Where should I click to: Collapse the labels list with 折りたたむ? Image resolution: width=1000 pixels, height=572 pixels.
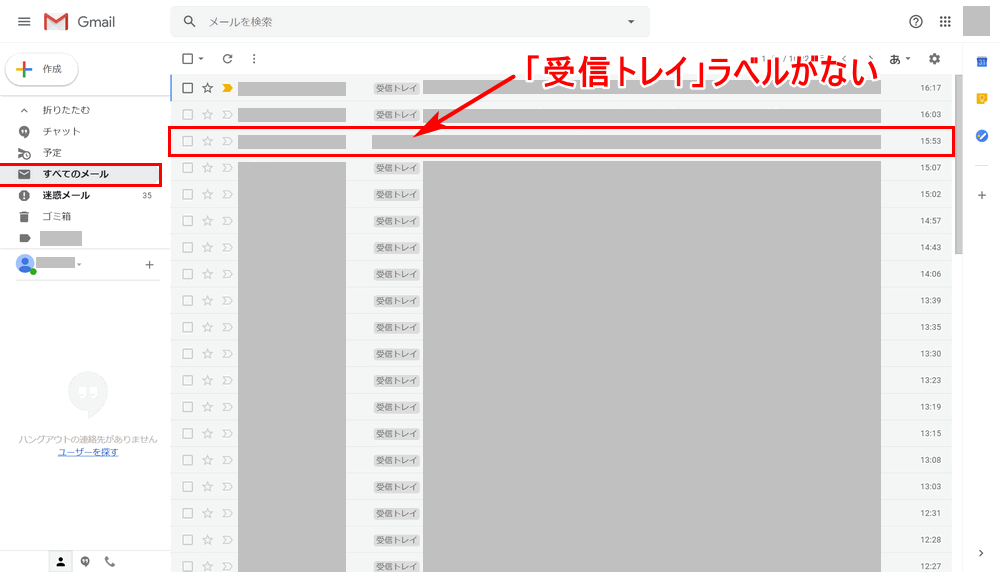[x=66, y=110]
